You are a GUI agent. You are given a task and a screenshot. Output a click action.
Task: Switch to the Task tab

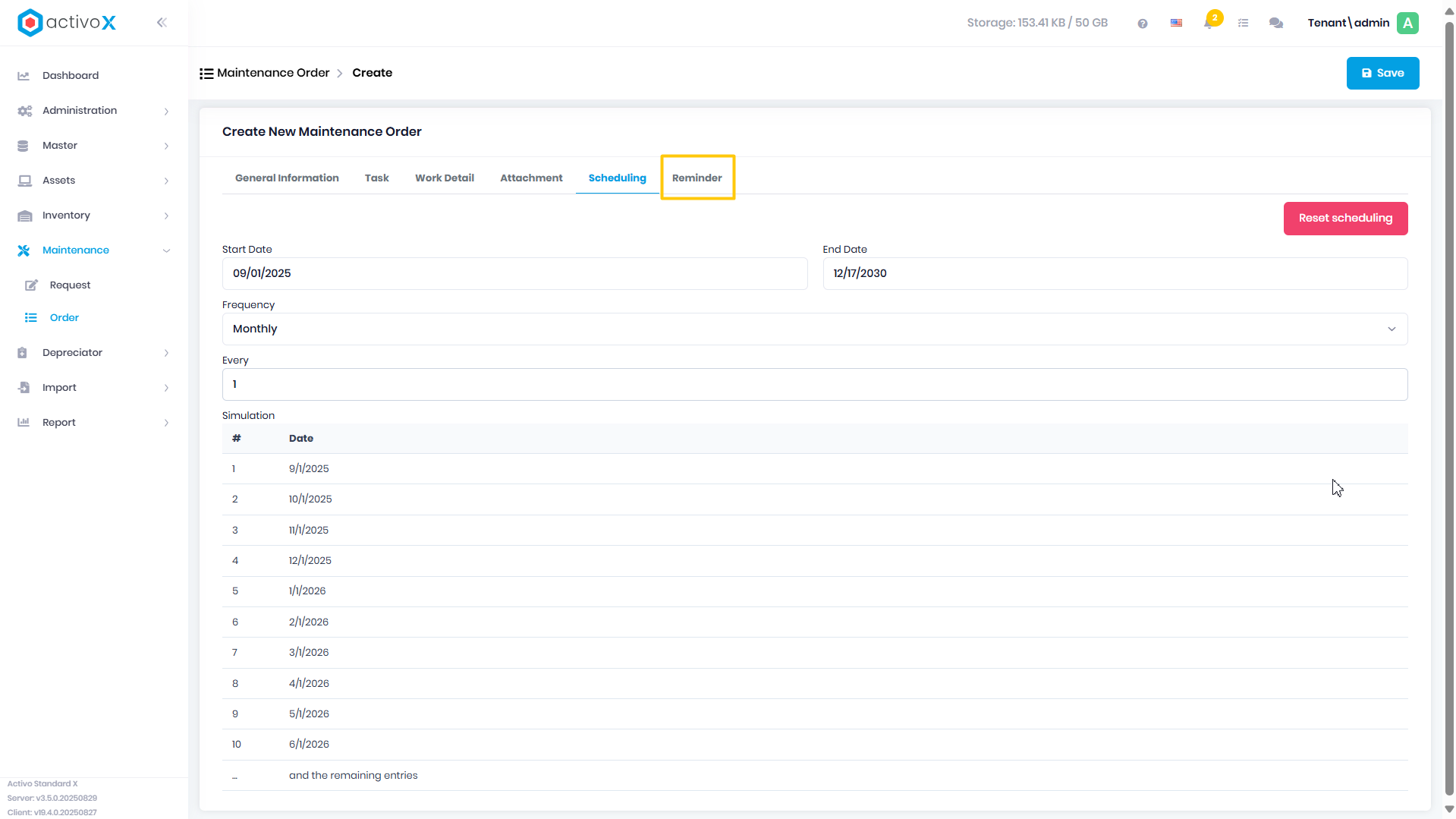point(376,178)
